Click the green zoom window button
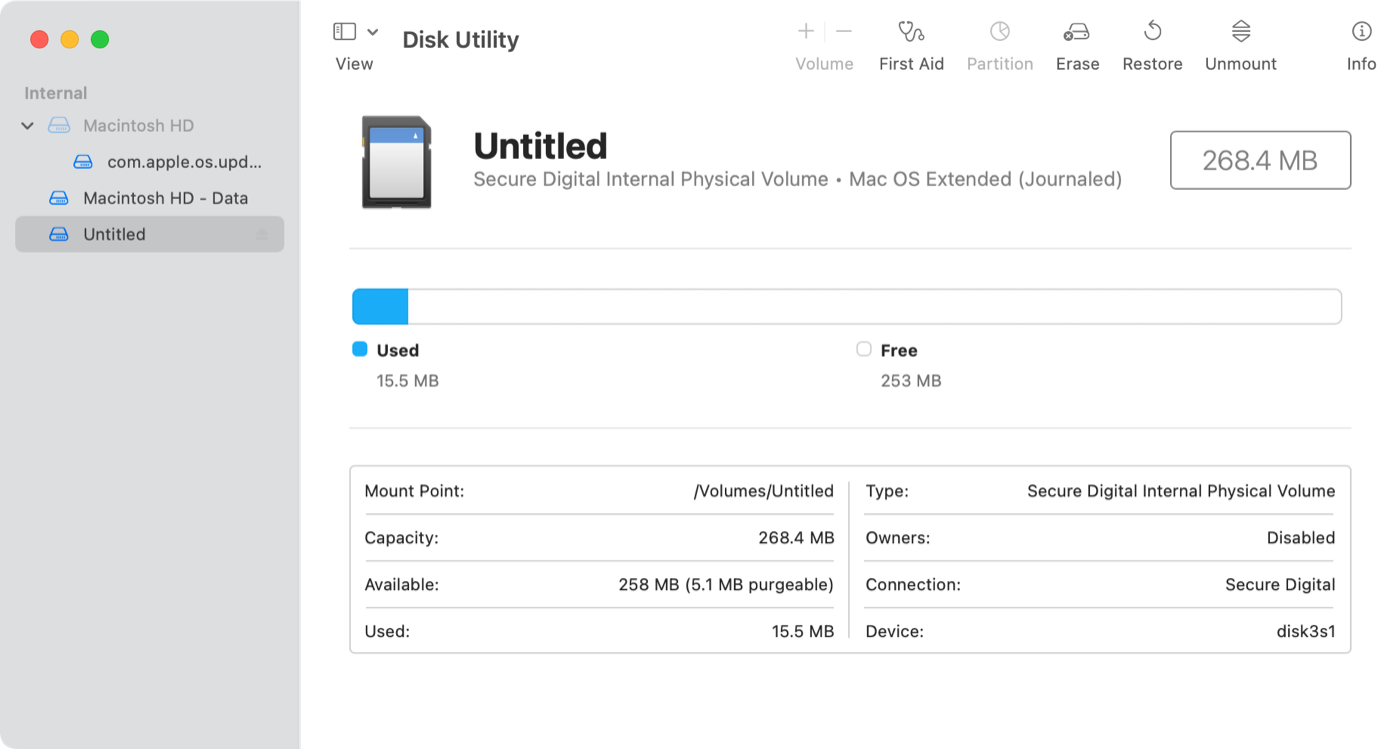 click(x=100, y=39)
